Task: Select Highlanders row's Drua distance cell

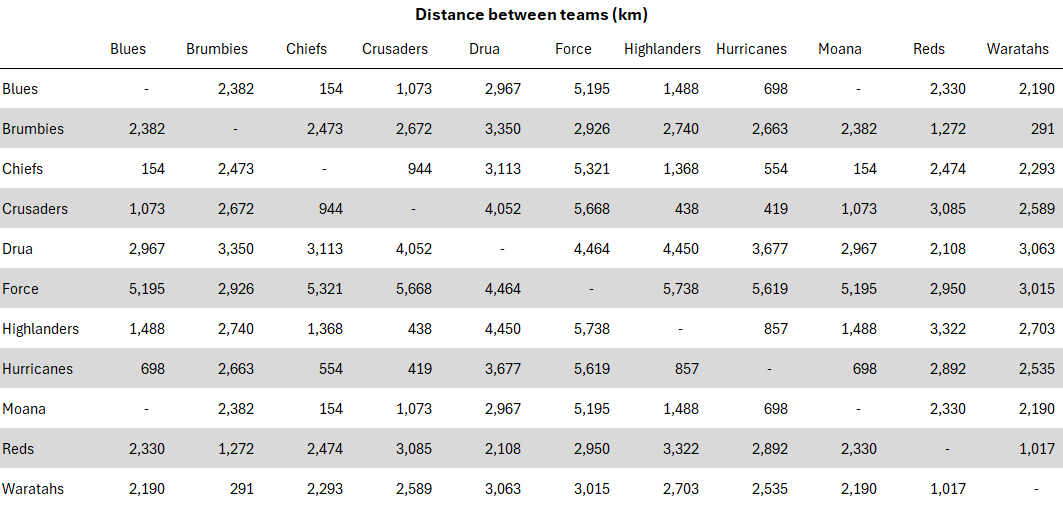Action: point(502,329)
